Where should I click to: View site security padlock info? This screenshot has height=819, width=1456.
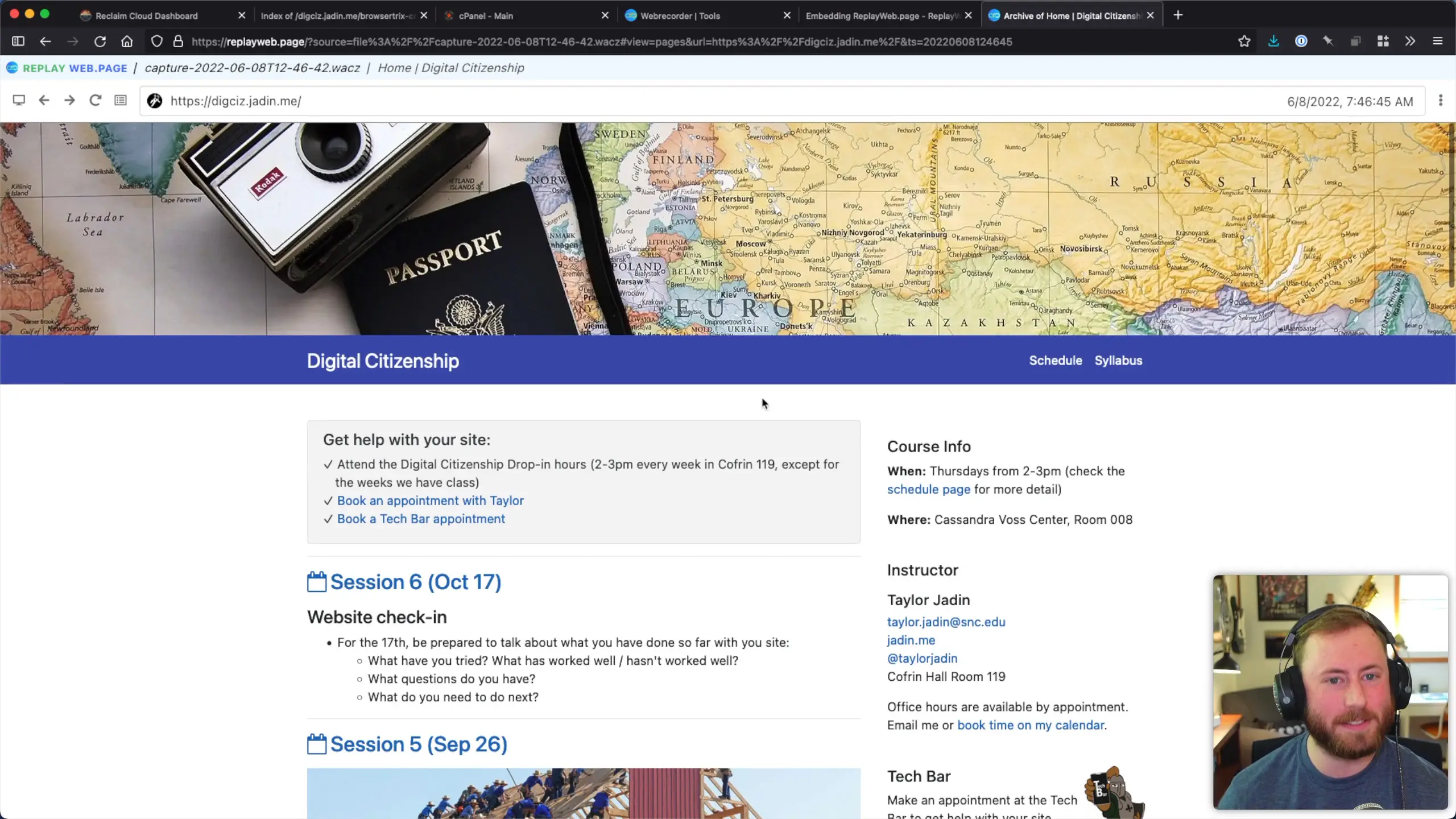(x=178, y=42)
